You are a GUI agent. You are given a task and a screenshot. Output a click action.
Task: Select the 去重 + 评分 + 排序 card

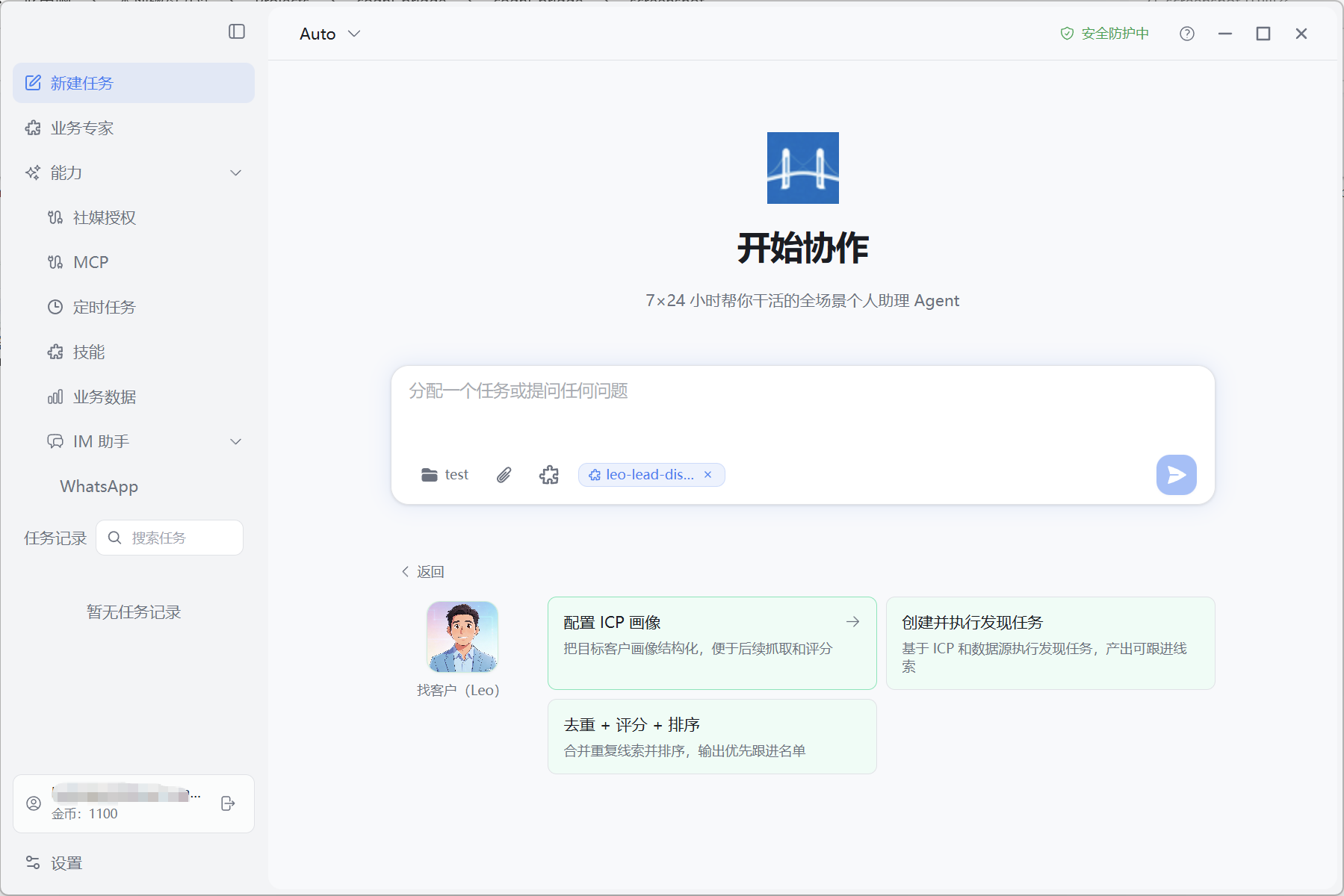coord(712,736)
